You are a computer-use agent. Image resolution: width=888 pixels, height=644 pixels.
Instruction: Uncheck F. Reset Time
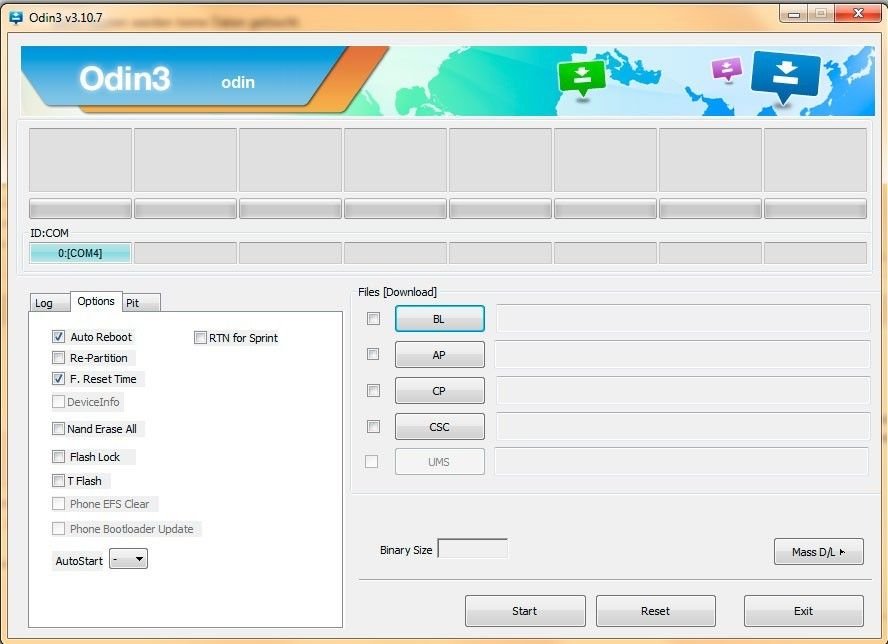58,379
